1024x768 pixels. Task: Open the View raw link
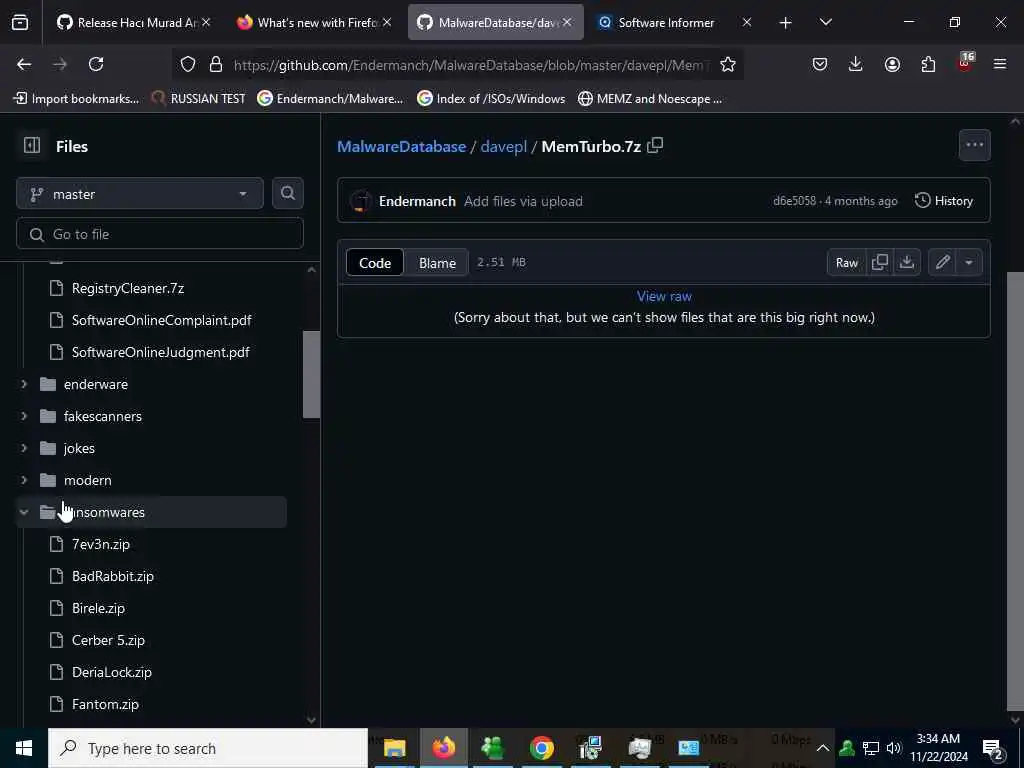pyautogui.click(x=664, y=296)
